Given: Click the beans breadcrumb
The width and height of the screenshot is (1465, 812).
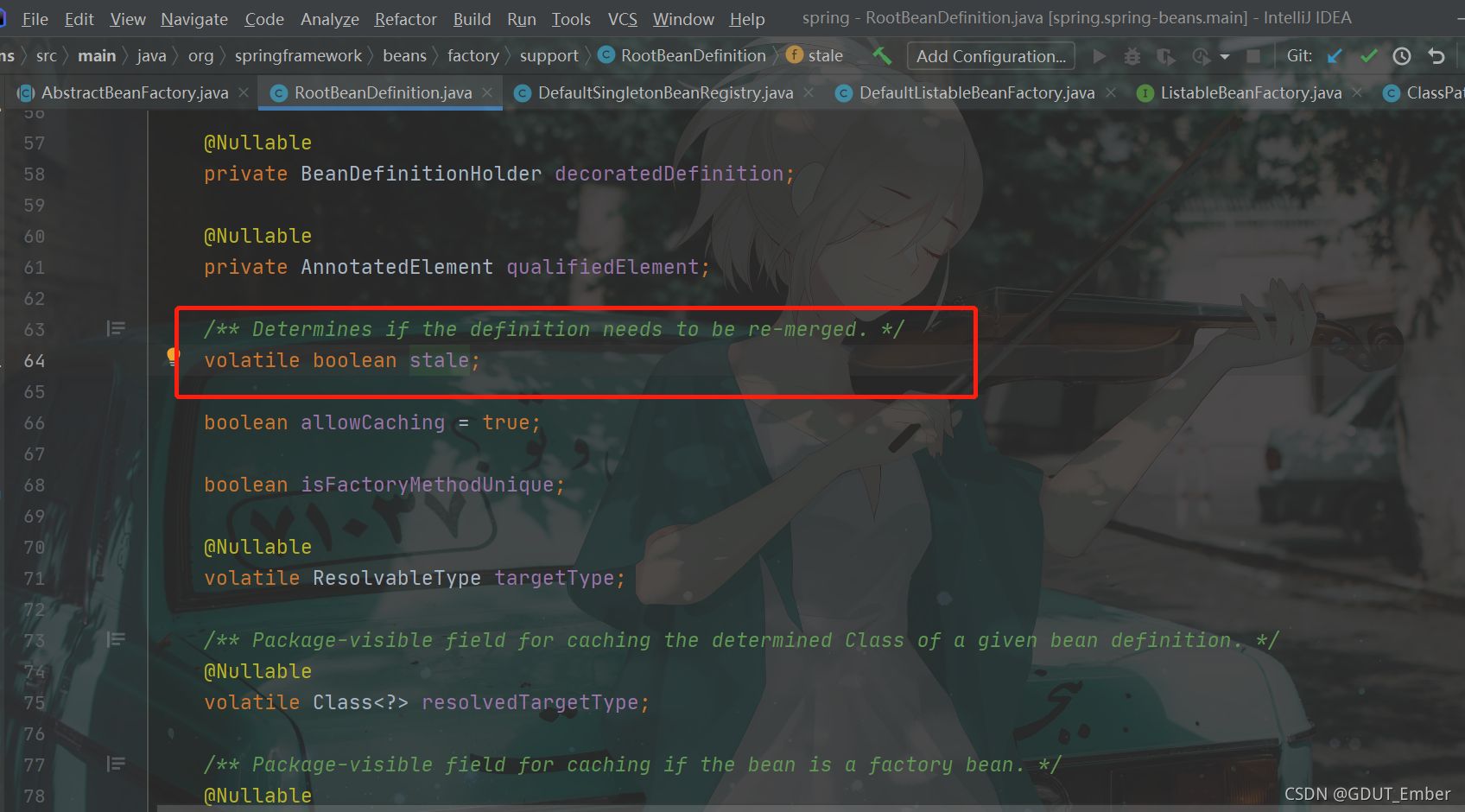Looking at the screenshot, I should click(405, 56).
